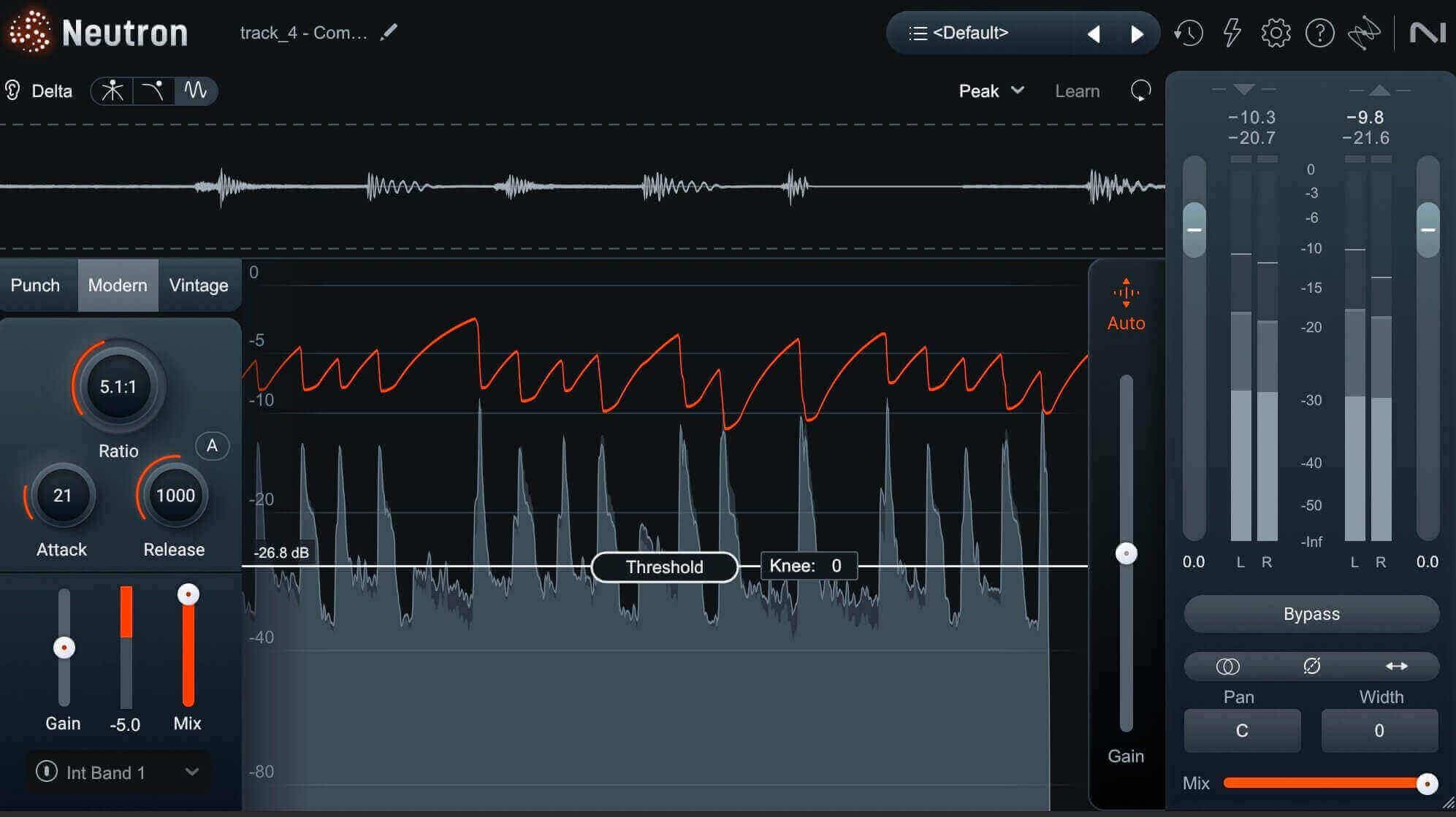Switch to Punch compressor mode
1456x817 pixels.
tap(35, 285)
